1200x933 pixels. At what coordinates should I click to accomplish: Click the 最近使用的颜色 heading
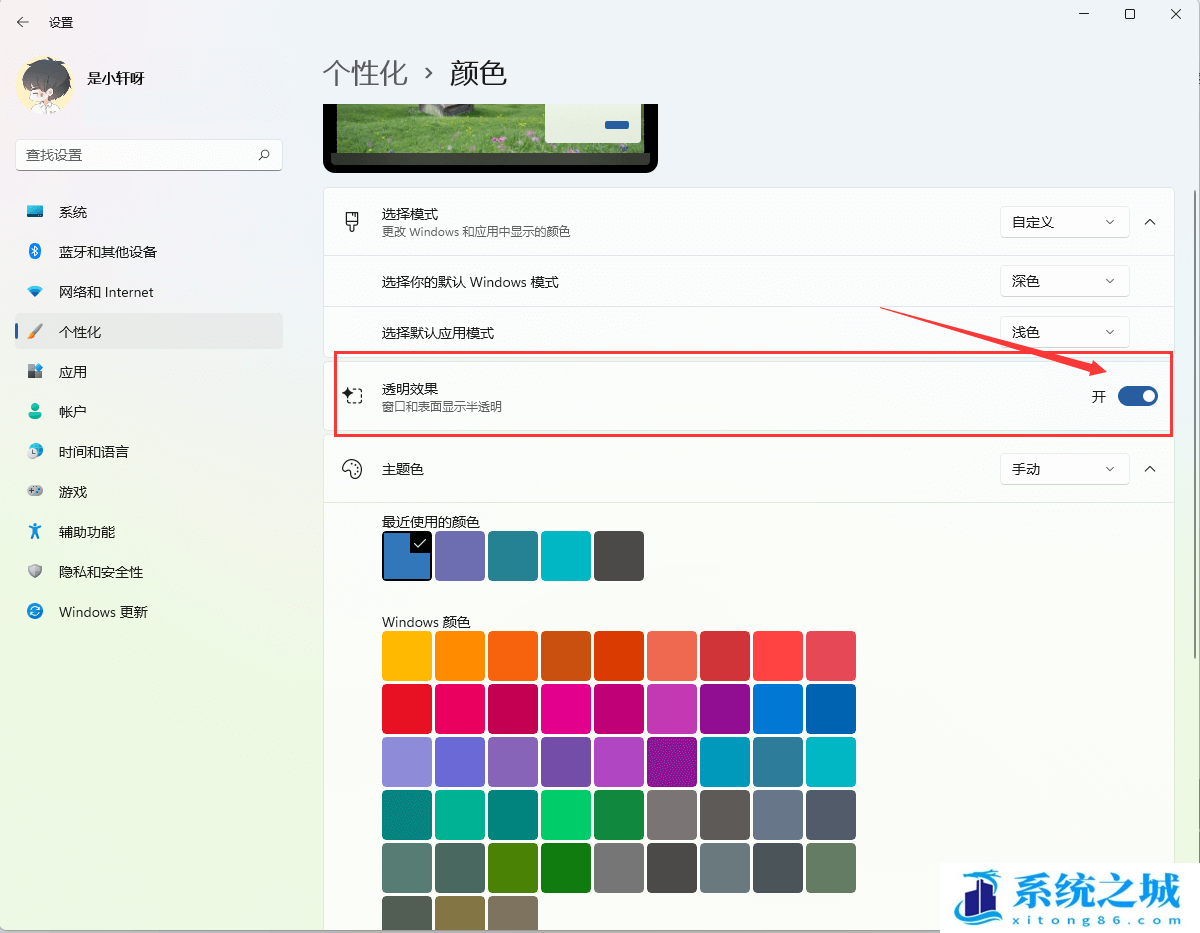(x=431, y=522)
